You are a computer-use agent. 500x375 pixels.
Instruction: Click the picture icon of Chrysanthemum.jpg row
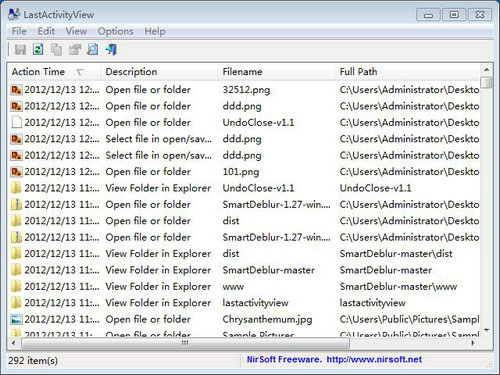16,319
